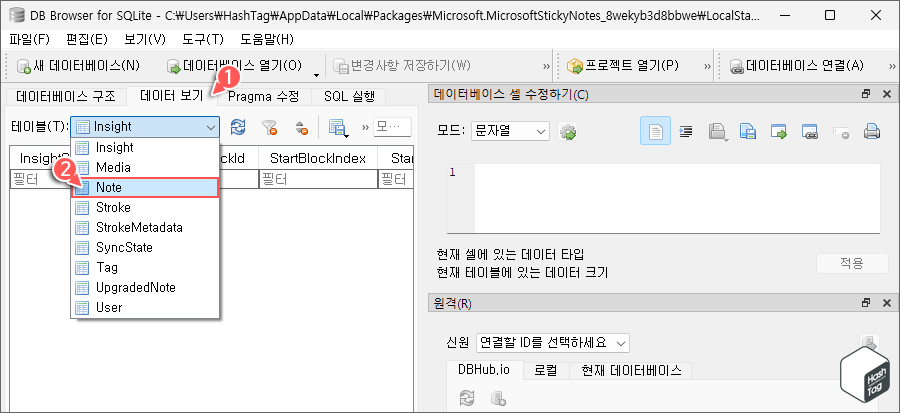Open the 보기(V) menu
The image size is (900, 413).
145,40
